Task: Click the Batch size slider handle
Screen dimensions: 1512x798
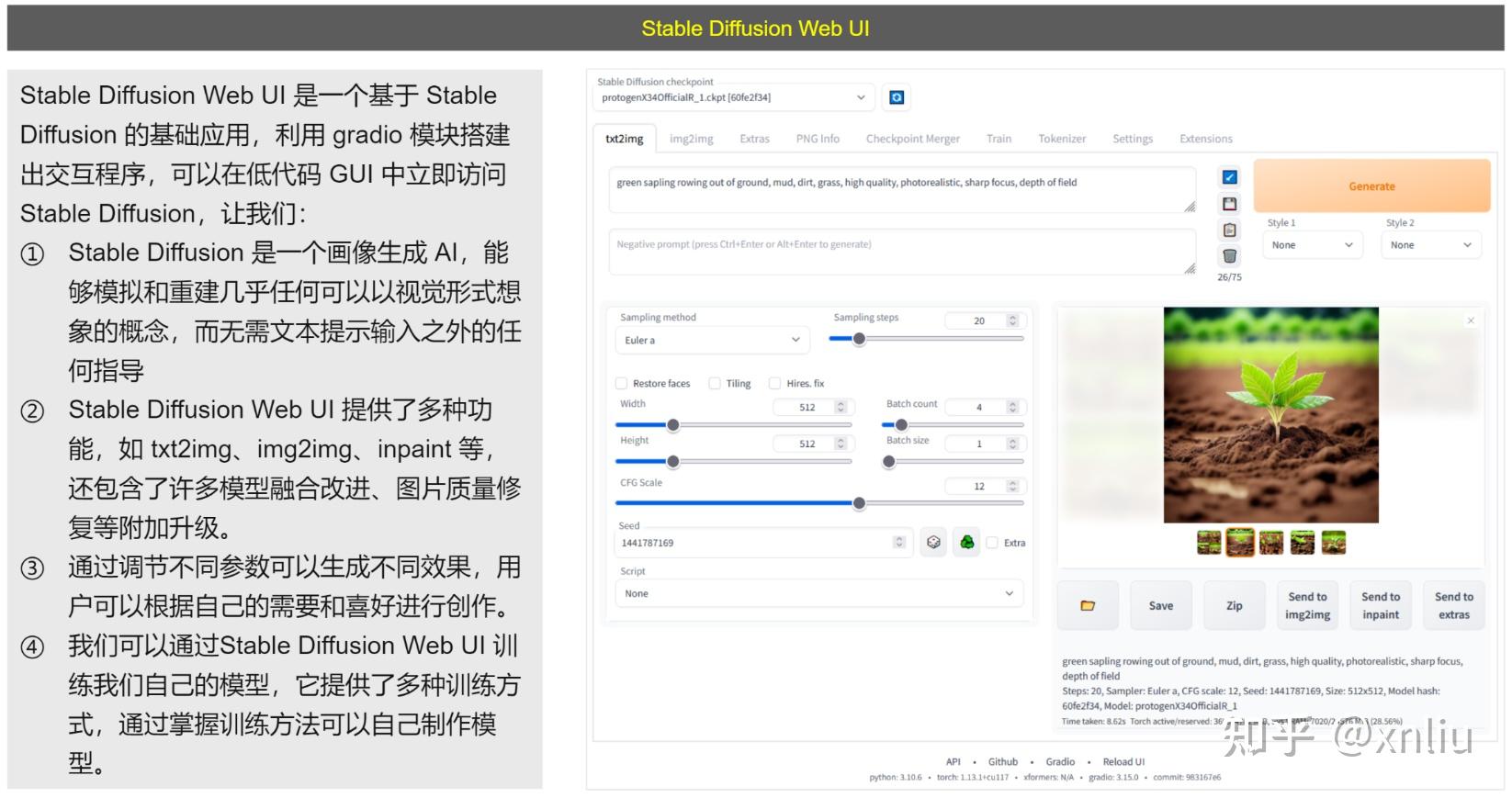Action: tap(888, 462)
